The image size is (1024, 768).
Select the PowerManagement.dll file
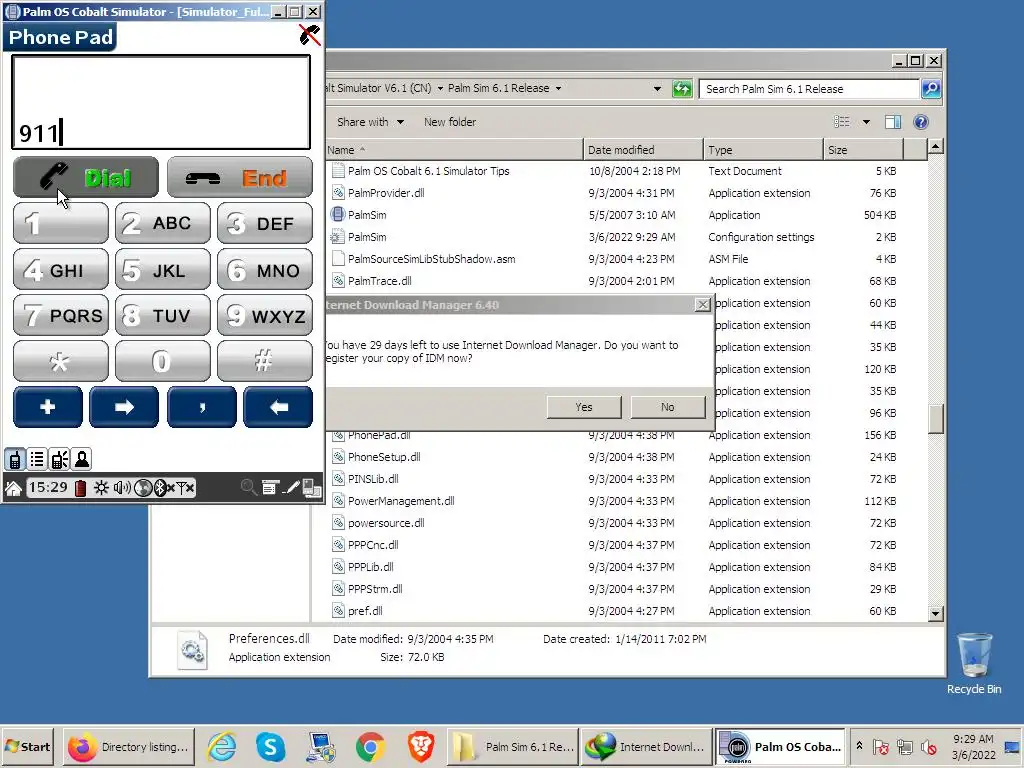[x=401, y=501]
